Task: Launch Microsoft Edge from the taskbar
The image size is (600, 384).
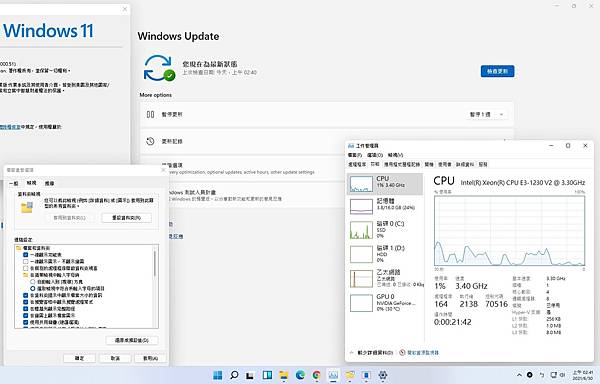Action: [x=300, y=375]
